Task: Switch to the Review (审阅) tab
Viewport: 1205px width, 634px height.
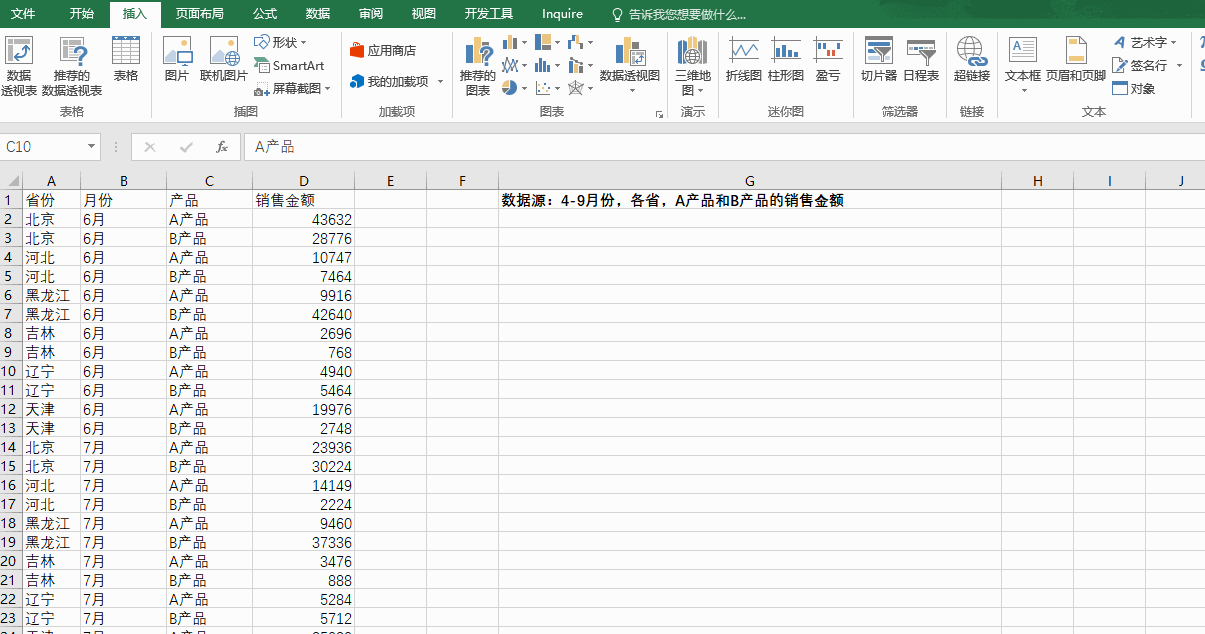Action: pyautogui.click(x=371, y=14)
